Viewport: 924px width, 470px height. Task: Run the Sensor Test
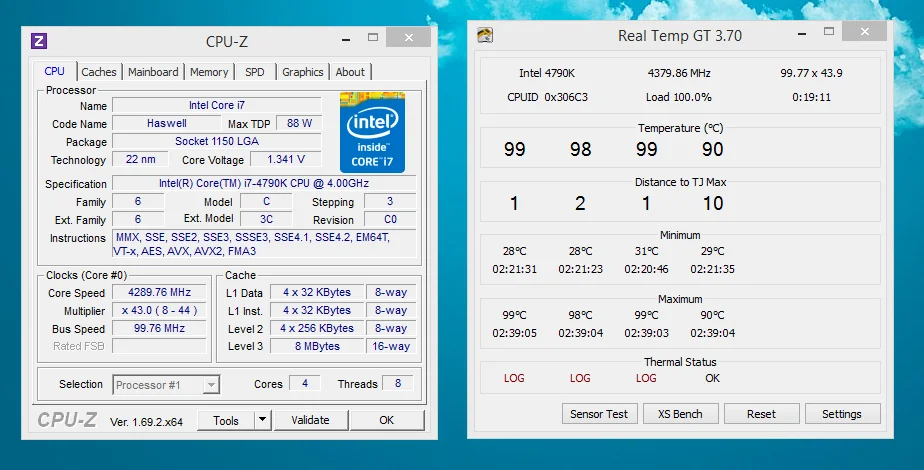599,414
